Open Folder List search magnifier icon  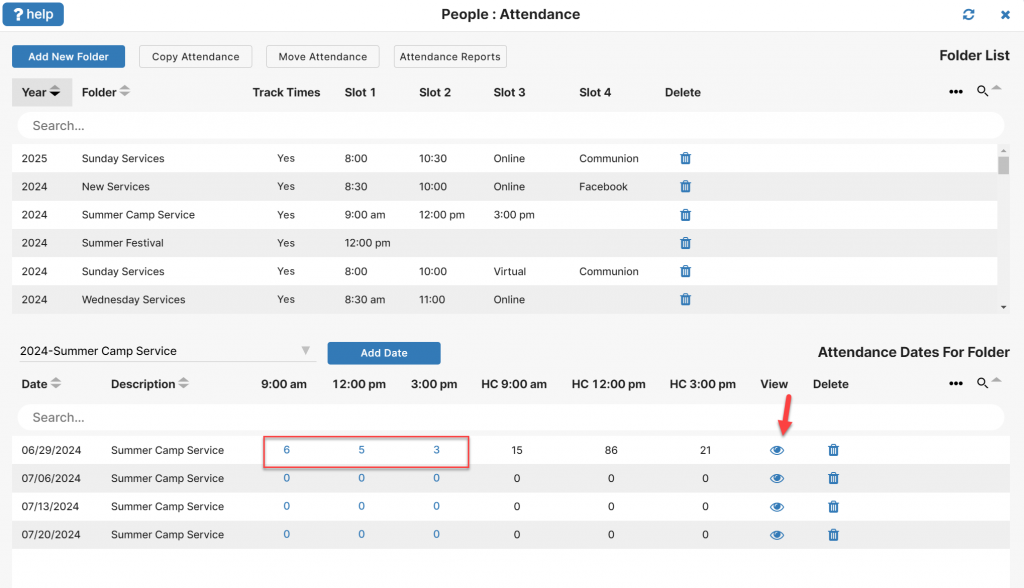coord(982,91)
